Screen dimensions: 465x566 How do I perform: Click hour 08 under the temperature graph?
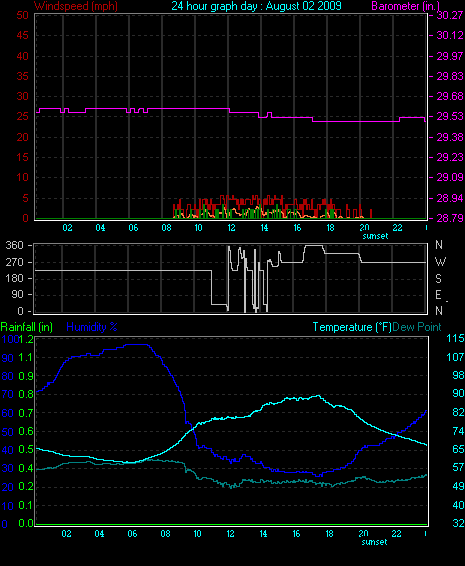pos(165,534)
